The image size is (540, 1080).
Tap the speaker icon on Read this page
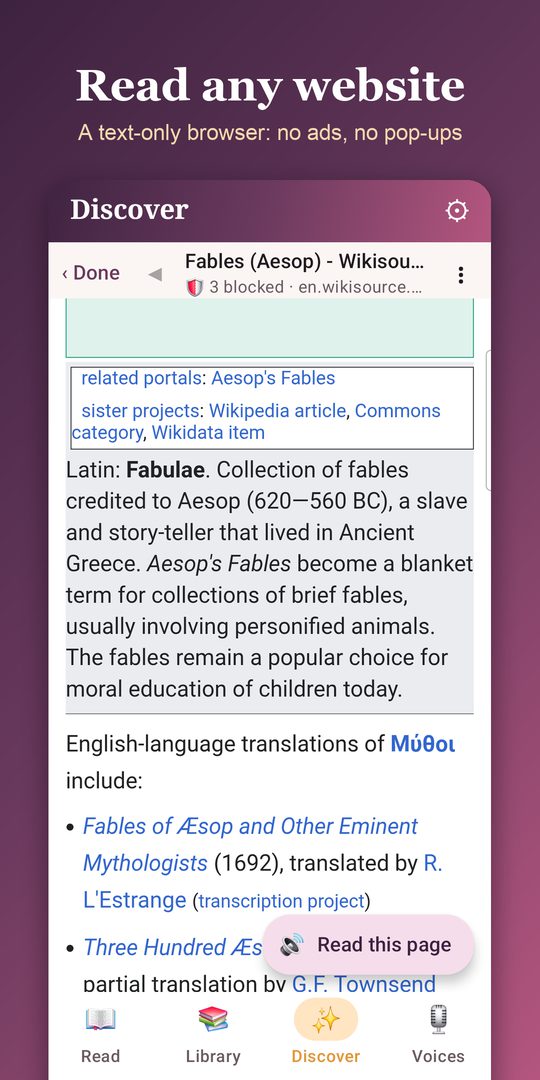292,946
